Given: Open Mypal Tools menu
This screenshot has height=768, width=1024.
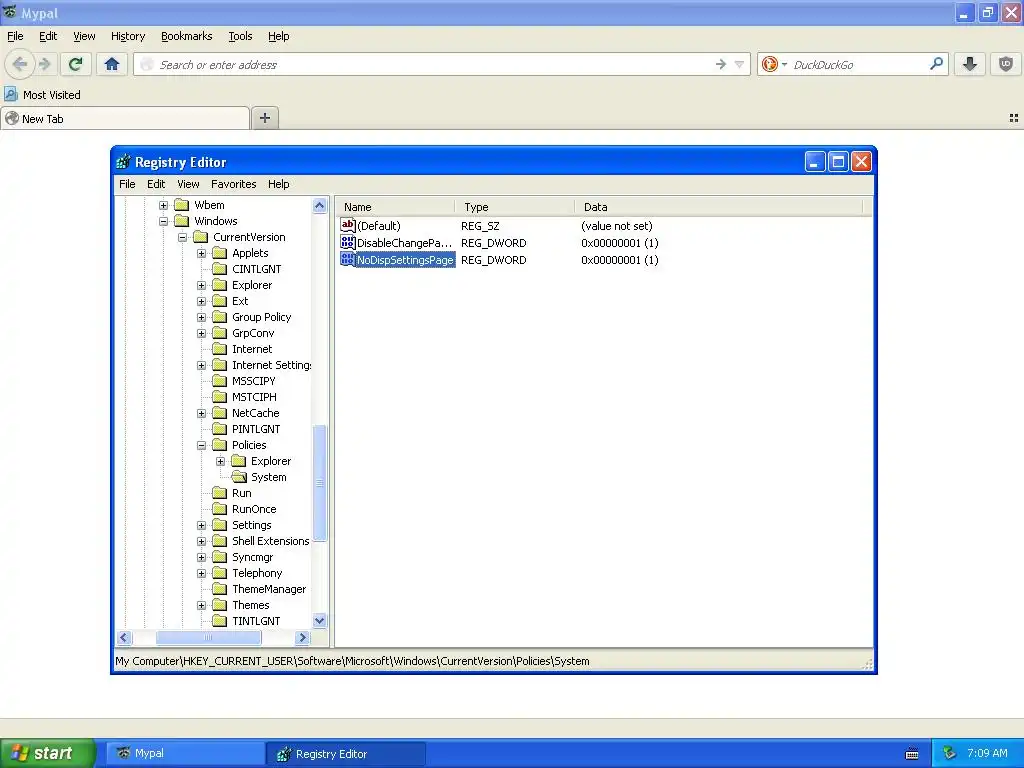Looking at the screenshot, I should 240,36.
